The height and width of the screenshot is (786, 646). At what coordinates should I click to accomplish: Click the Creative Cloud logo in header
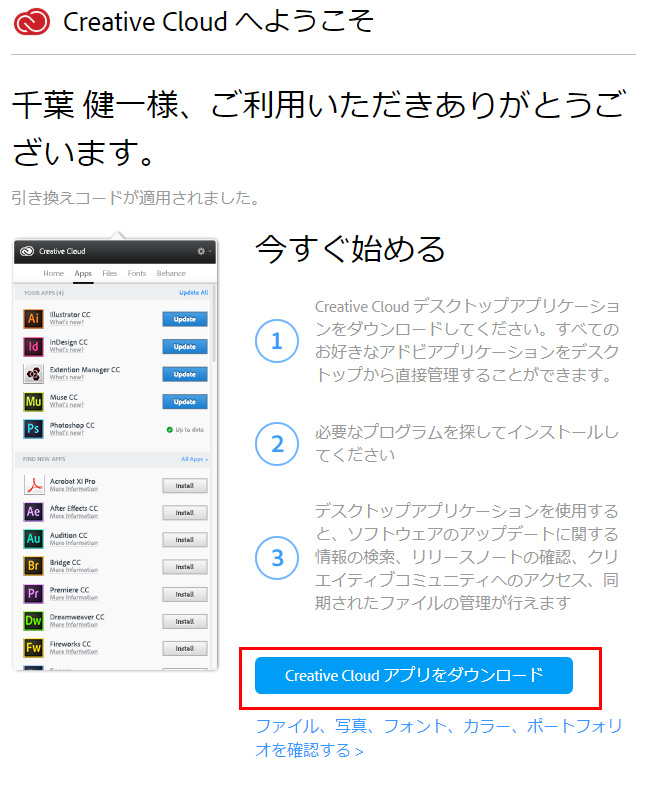point(32,22)
